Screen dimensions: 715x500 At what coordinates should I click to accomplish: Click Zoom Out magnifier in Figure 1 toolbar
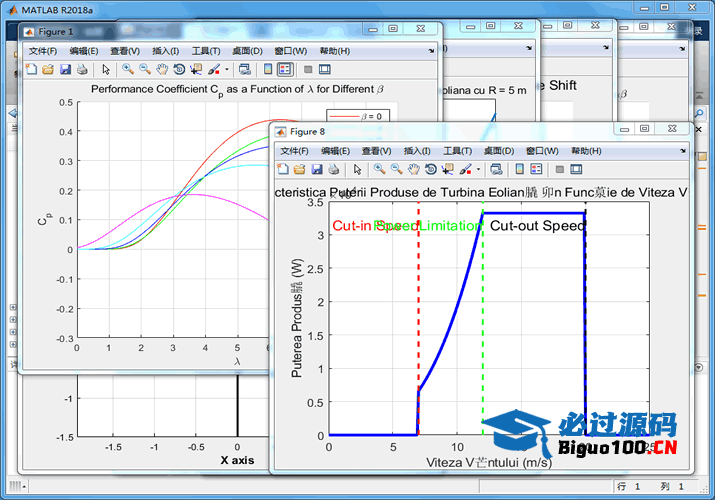point(145,69)
